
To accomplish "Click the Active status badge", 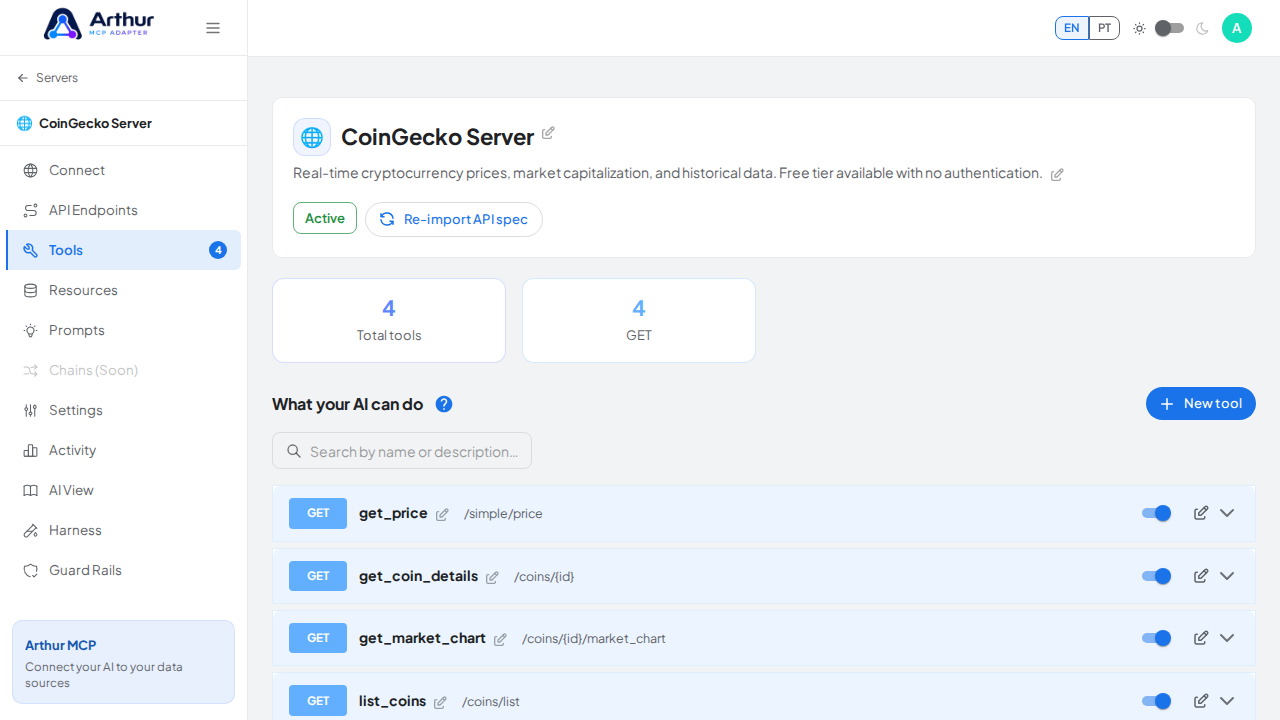I will click(325, 218).
